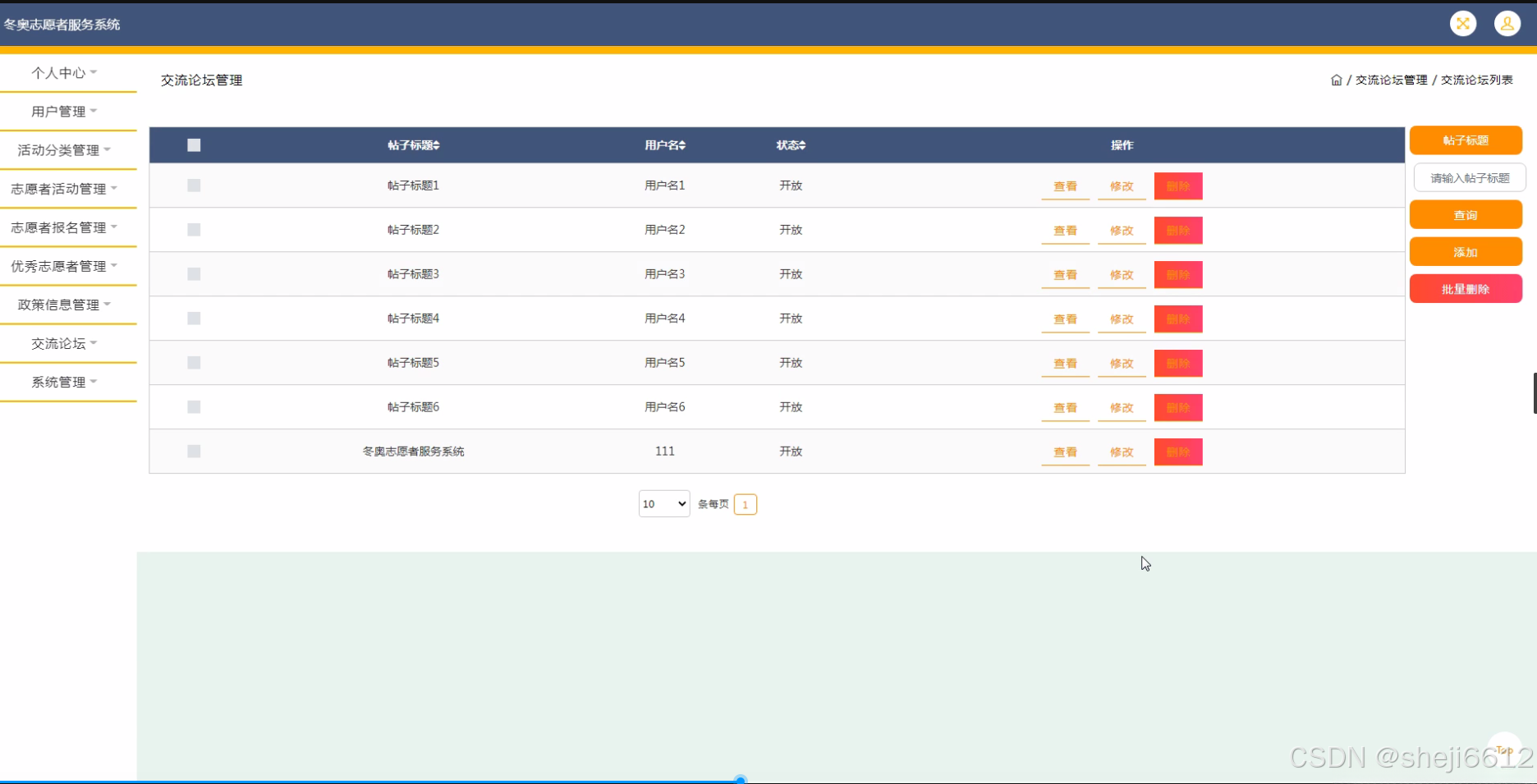Image resolution: width=1537 pixels, height=784 pixels.
Task: Sort the table by 帖子标题 column arrows
Action: pyautogui.click(x=435, y=144)
